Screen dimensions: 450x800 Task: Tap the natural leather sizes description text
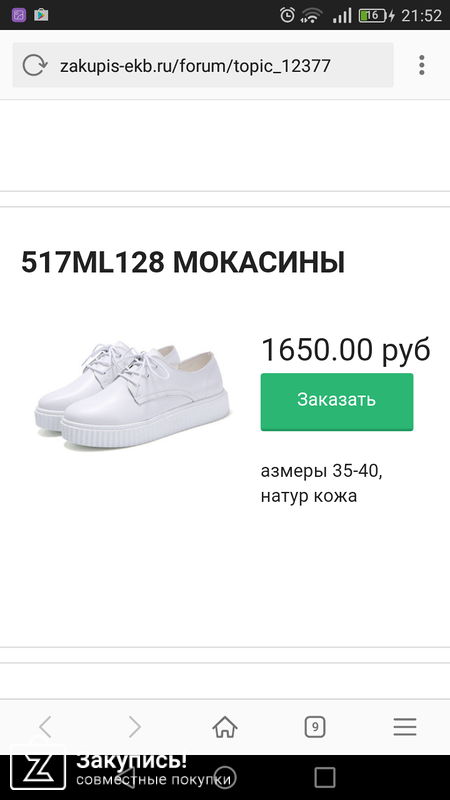pyautogui.click(x=321, y=483)
